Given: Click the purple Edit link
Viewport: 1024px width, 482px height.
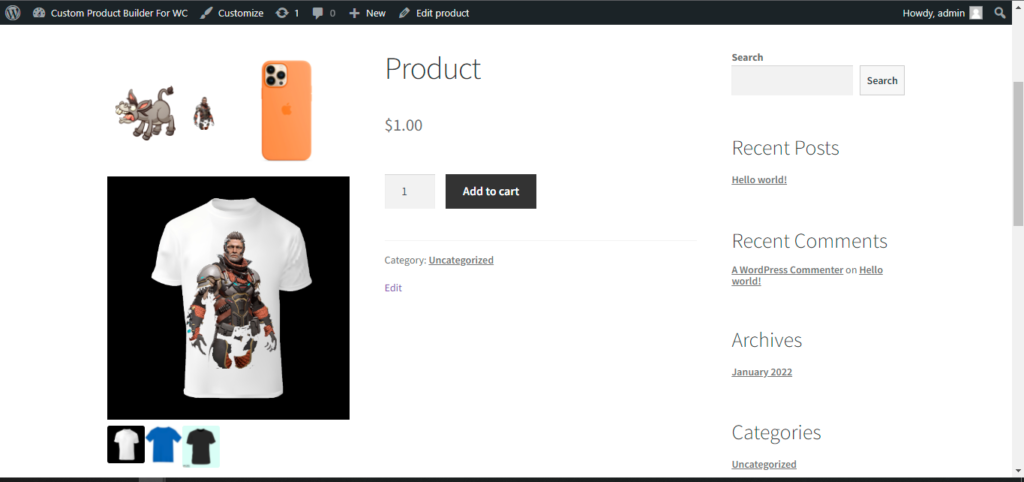Looking at the screenshot, I should point(393,287).
